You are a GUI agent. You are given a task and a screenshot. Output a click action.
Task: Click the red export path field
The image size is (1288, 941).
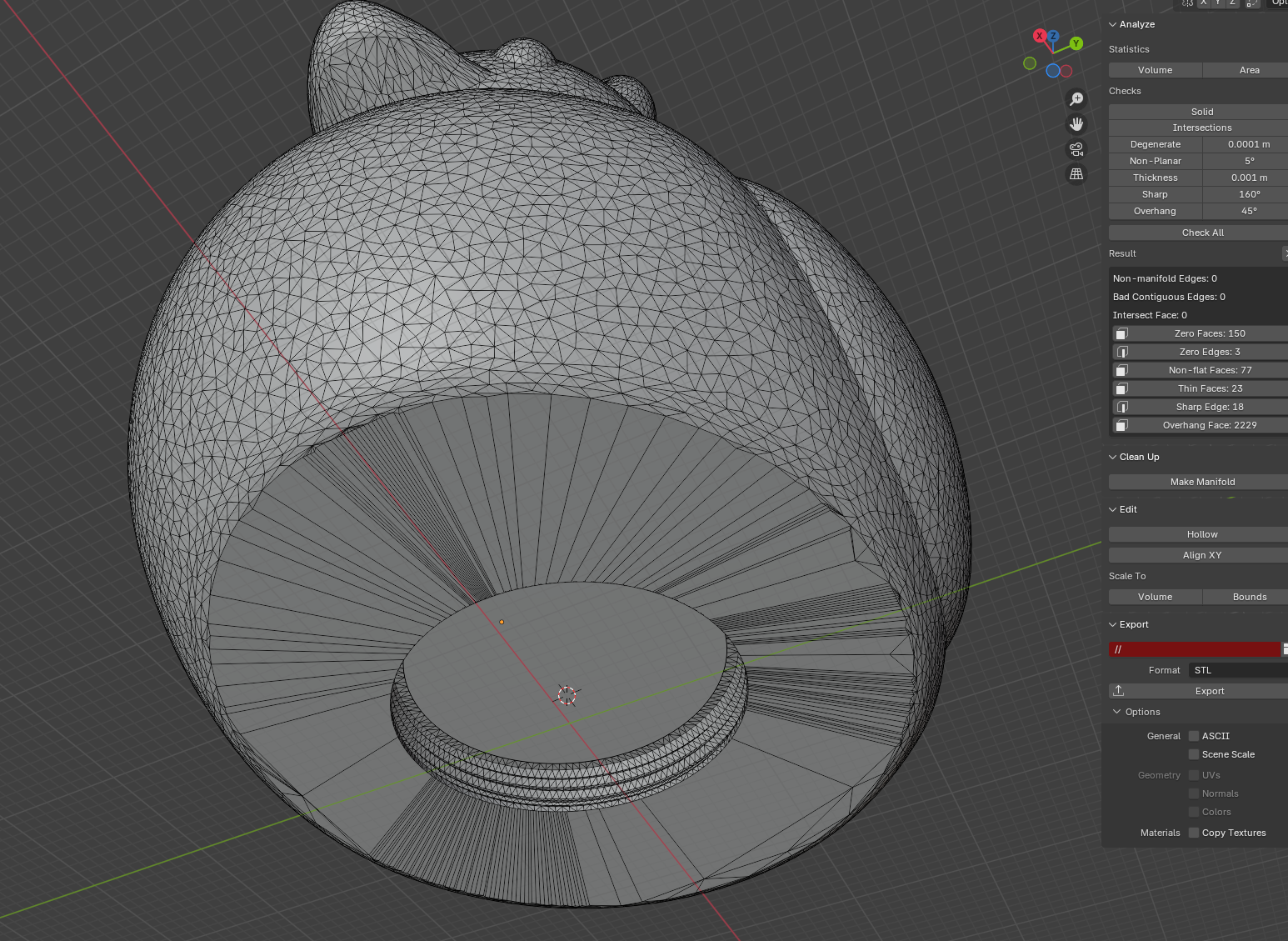(x=1195, y=648)
